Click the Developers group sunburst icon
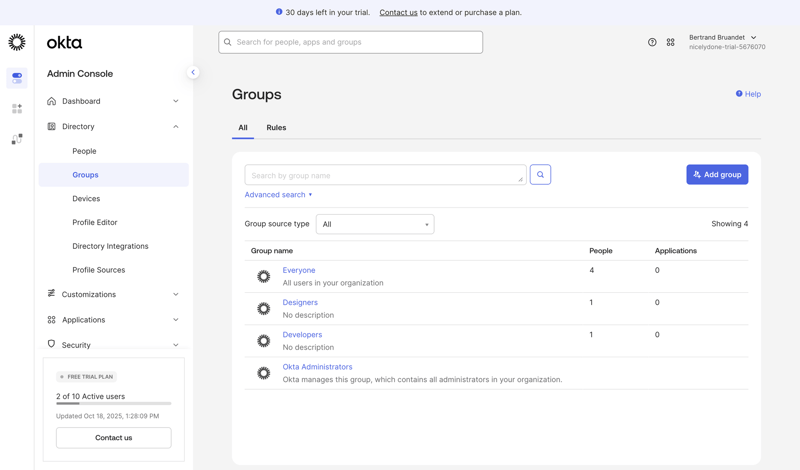The height and width of the screenshot is (470, 800). [x=264, y=341]
